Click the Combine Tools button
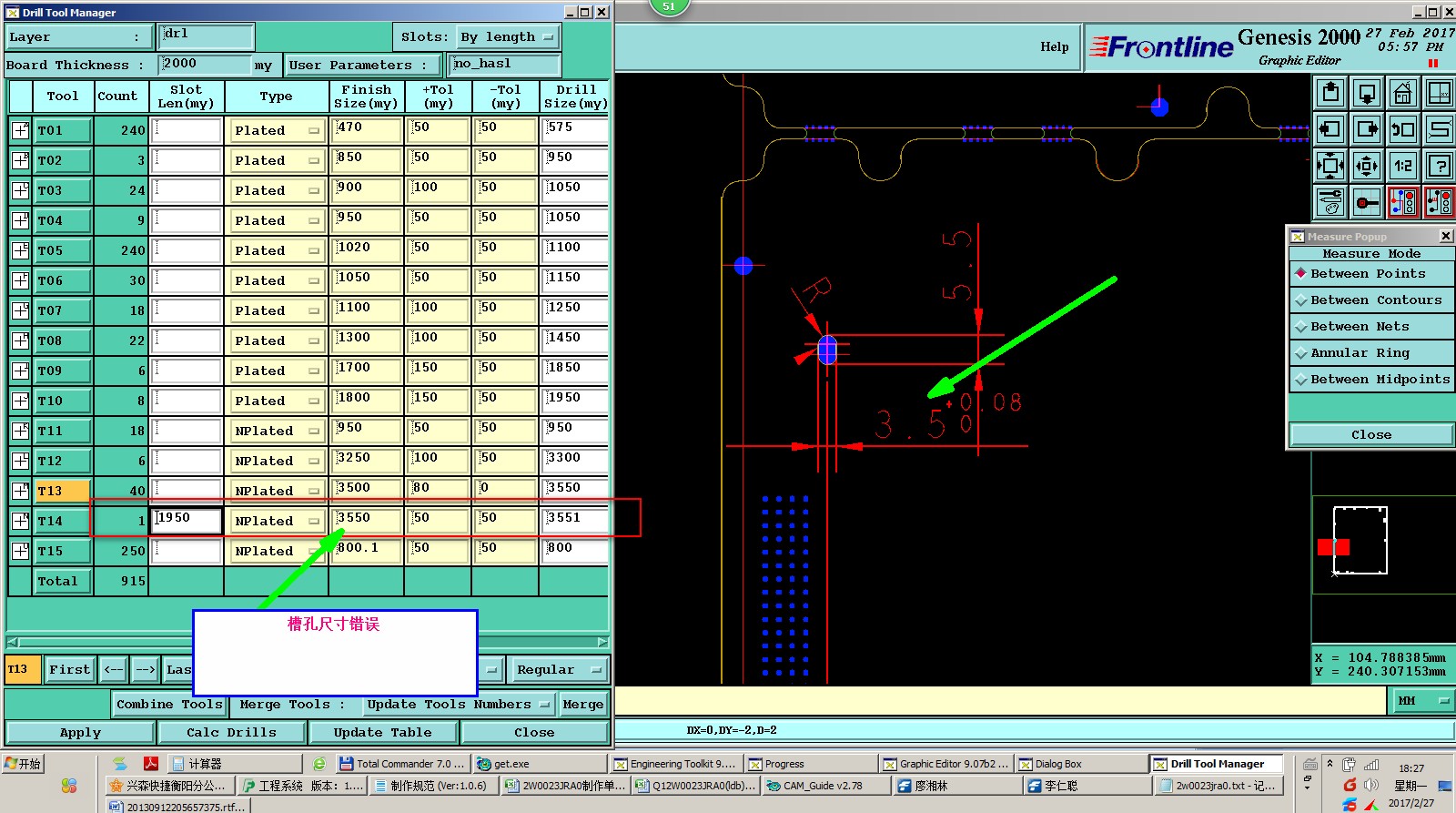The height and width of the screenshot is (813, 1456). (x=169, y=705)
